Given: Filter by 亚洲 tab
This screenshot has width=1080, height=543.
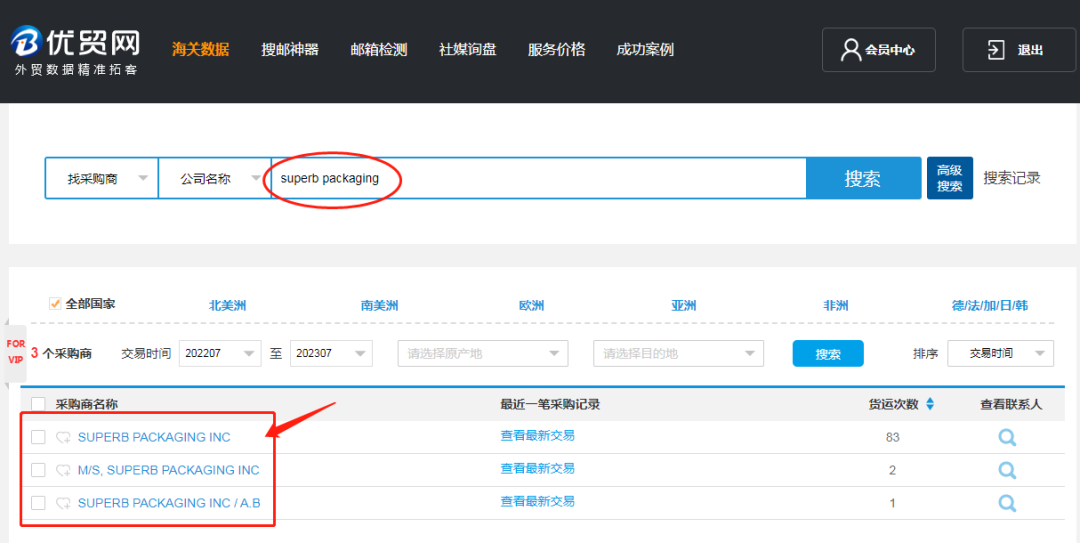Looking at the screenshot, I should click(684, 305).
